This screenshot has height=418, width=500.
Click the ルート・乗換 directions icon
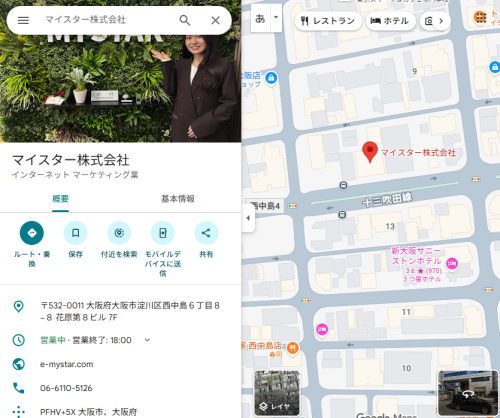[32, 233]
